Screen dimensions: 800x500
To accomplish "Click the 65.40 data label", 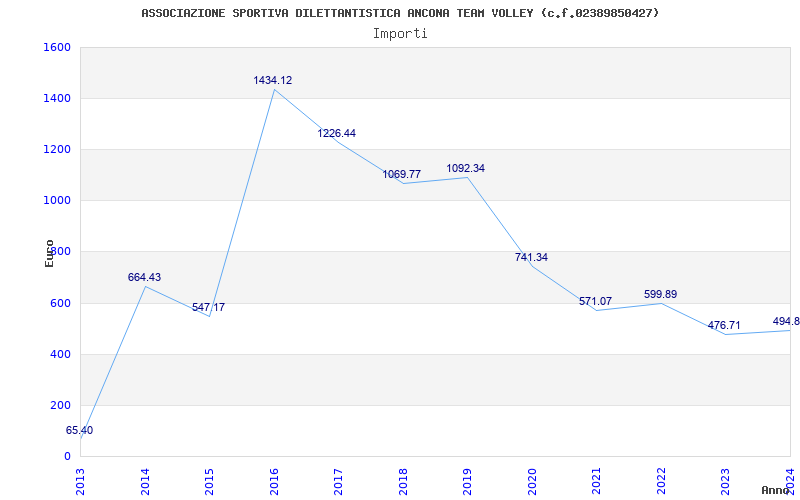I will [80, 431].
